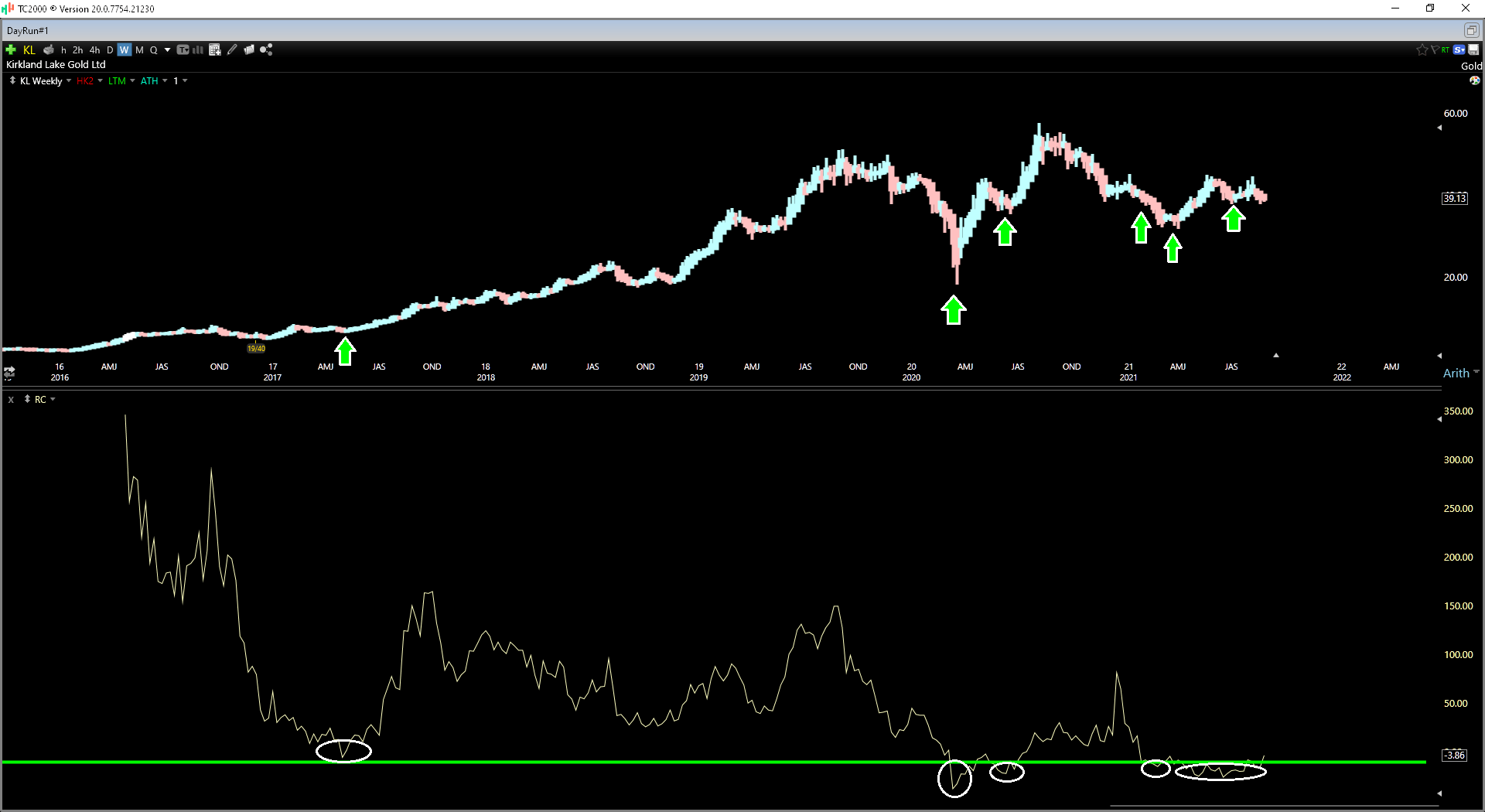This screenshot has height=812, width=1485.
Task: Switch chart to Quarterly (Q) time frame
Action: 154,50
